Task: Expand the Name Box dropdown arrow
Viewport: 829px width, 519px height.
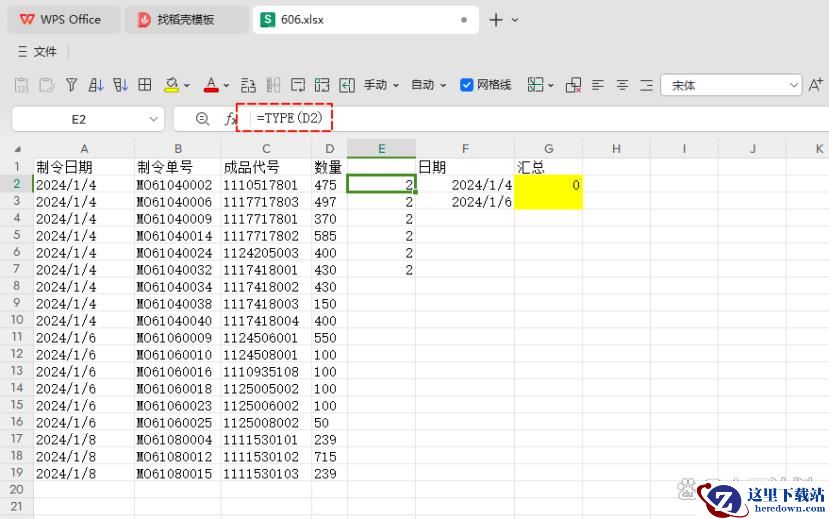Action: [x=153, y=119]
